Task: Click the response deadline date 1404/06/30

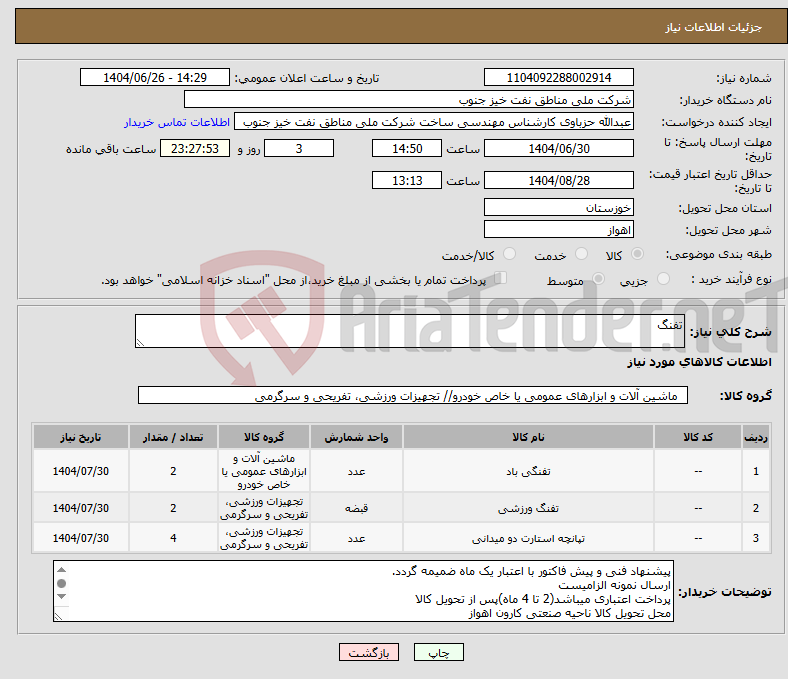Action: (558, 149)
